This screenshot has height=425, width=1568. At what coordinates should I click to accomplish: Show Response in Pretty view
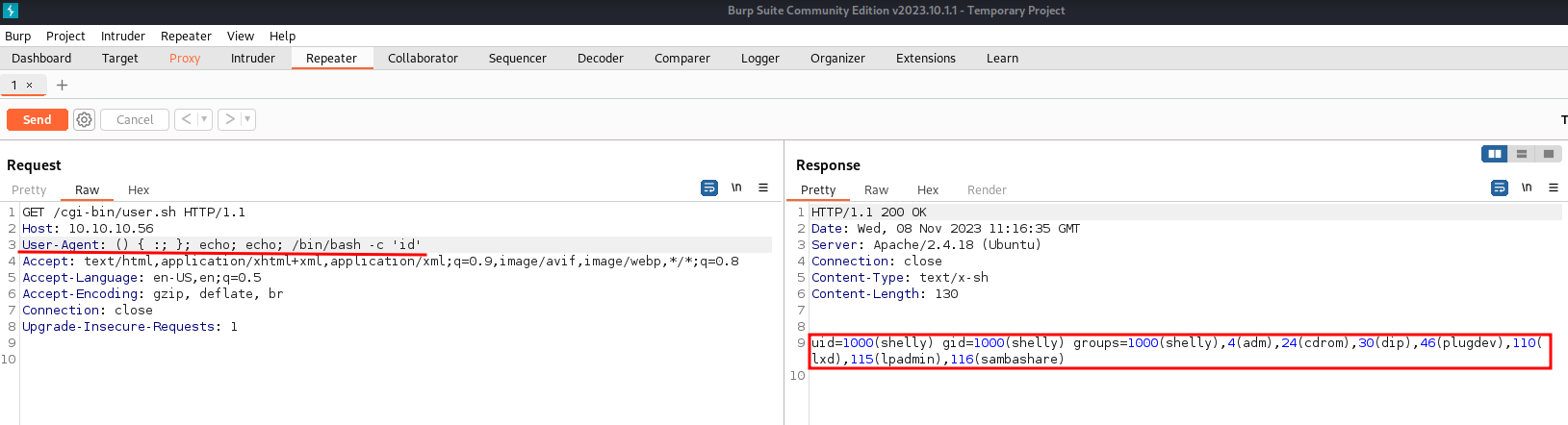click(818, 189)
